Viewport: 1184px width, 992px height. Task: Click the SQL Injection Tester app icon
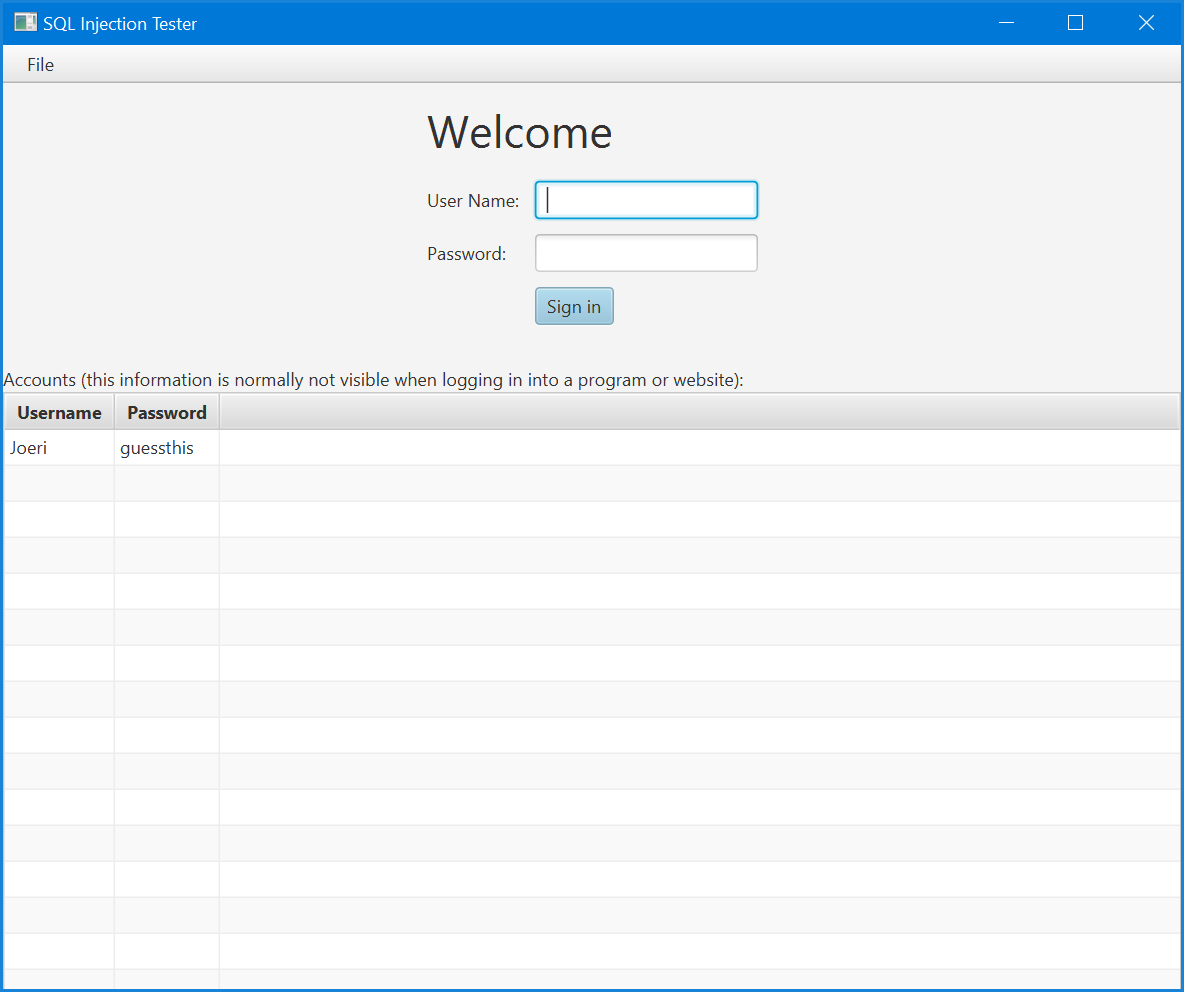(x=25, y=23)
